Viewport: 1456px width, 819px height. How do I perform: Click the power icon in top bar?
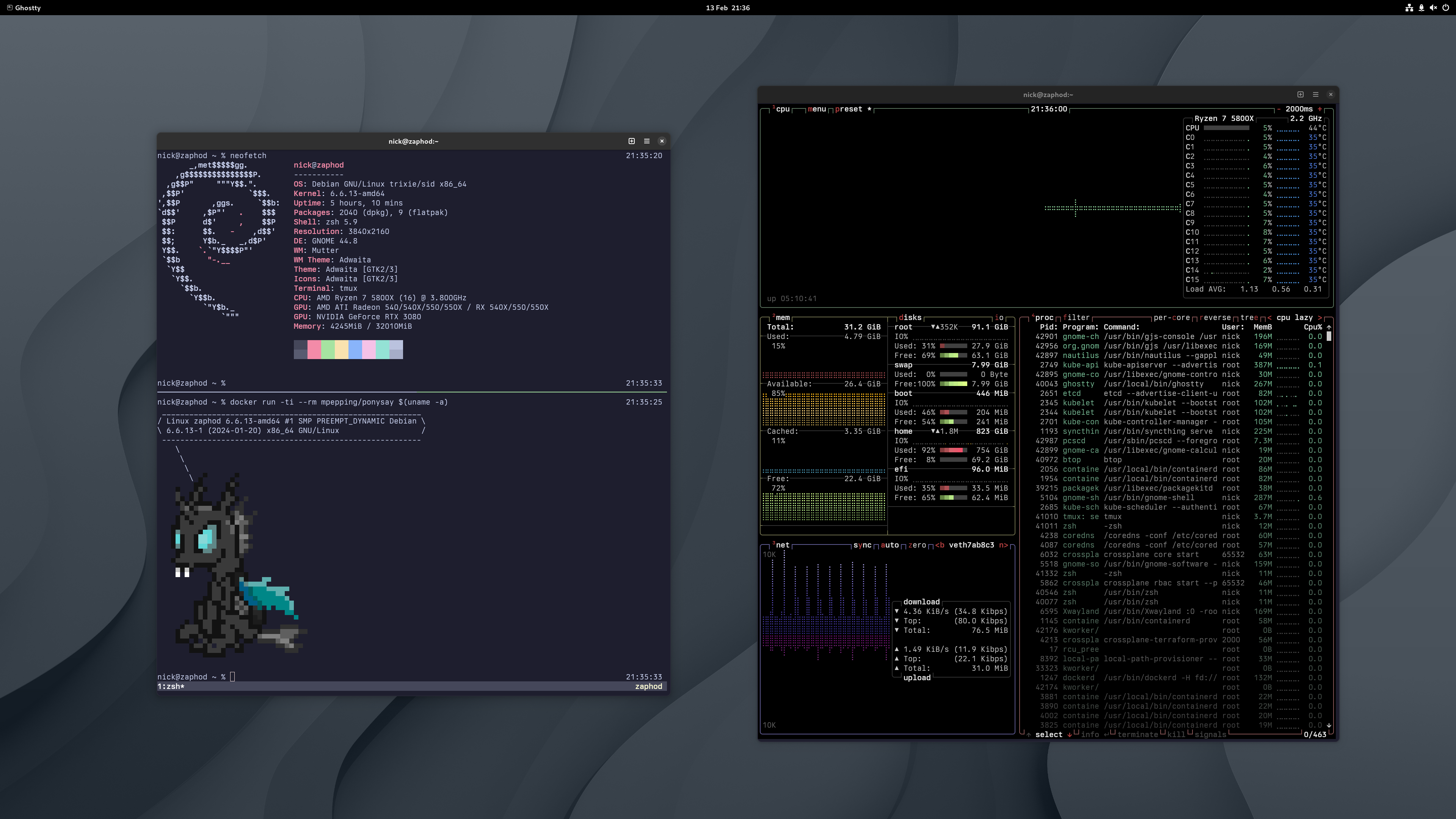point(1445,8)
